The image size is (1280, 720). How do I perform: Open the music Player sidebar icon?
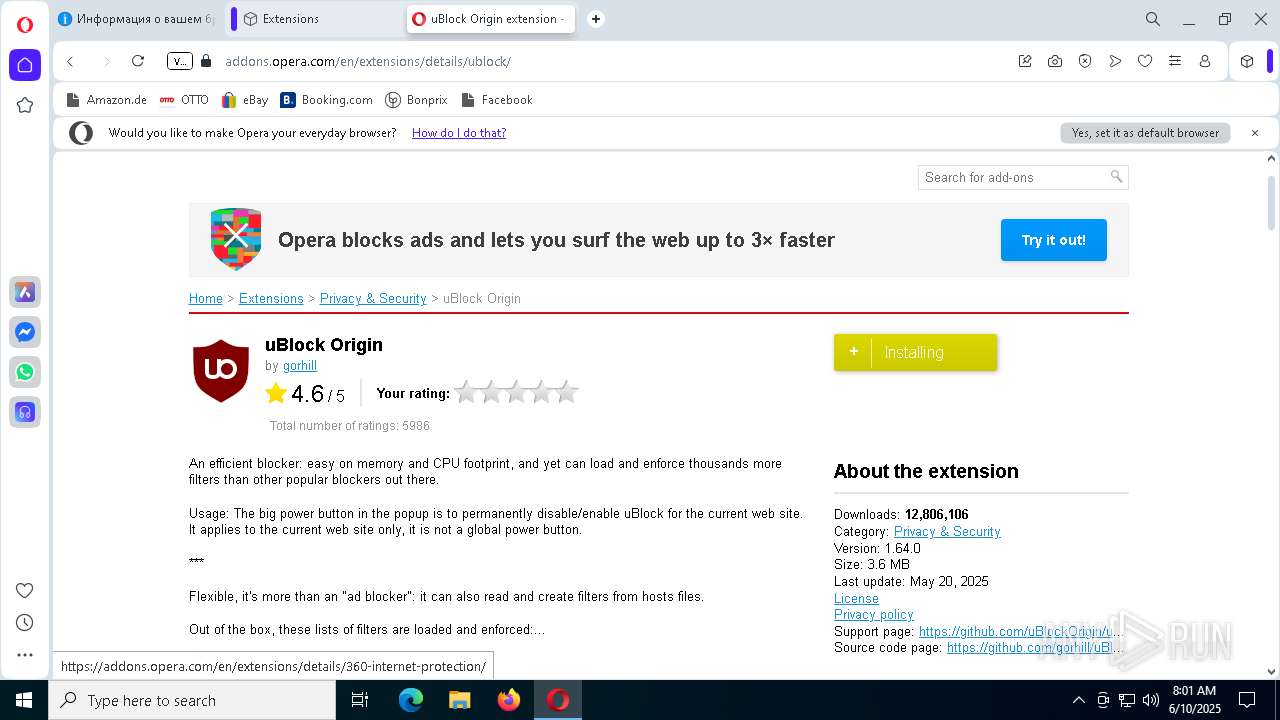[x=25, y=412]
